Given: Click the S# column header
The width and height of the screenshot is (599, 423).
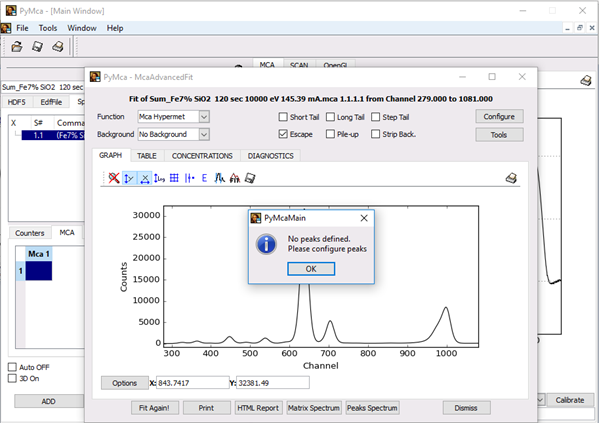Looking at the screenshot, I should [x=38, y=123].
